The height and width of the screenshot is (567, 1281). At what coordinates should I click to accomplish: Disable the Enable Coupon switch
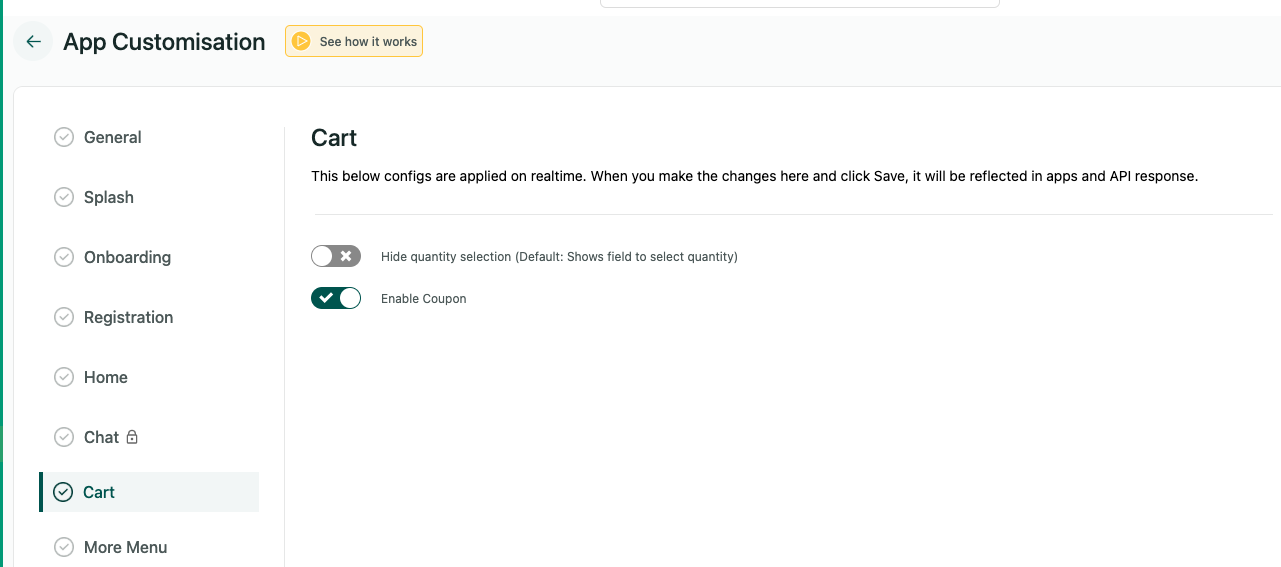tap(336, 298)
